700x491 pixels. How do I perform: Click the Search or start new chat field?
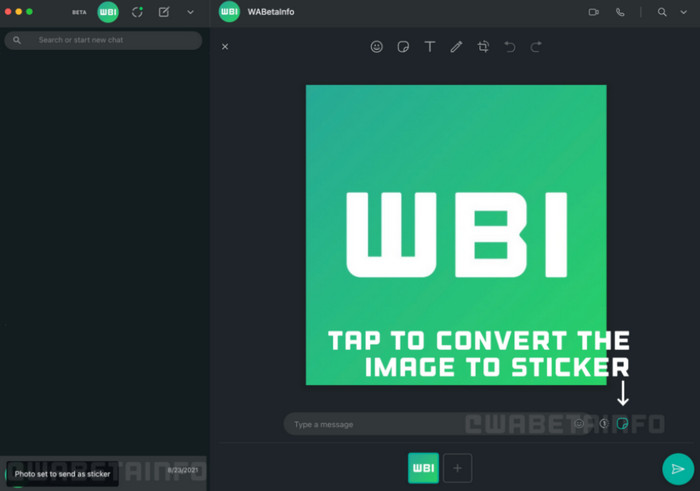(x=103, y=40)
